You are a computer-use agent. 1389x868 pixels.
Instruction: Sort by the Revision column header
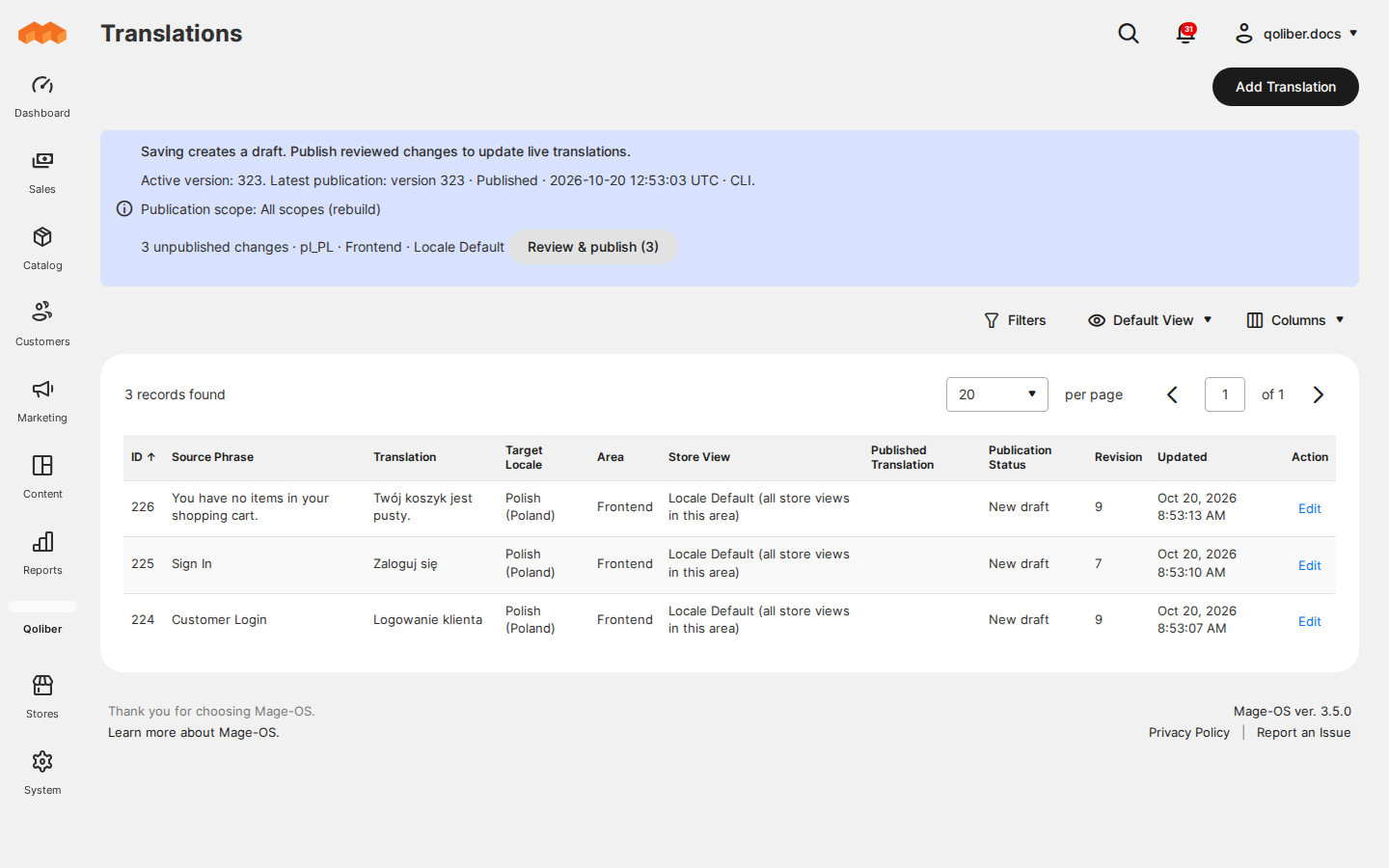coord(1118,457)
